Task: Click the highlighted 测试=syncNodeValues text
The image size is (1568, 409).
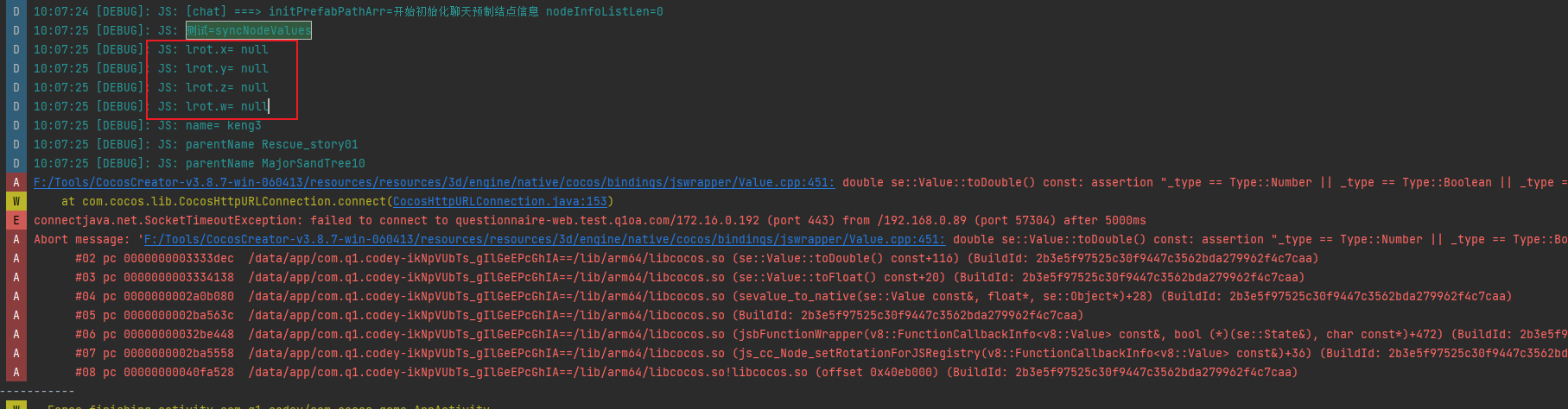Action: pyautogui.click(x=249, y=30)
